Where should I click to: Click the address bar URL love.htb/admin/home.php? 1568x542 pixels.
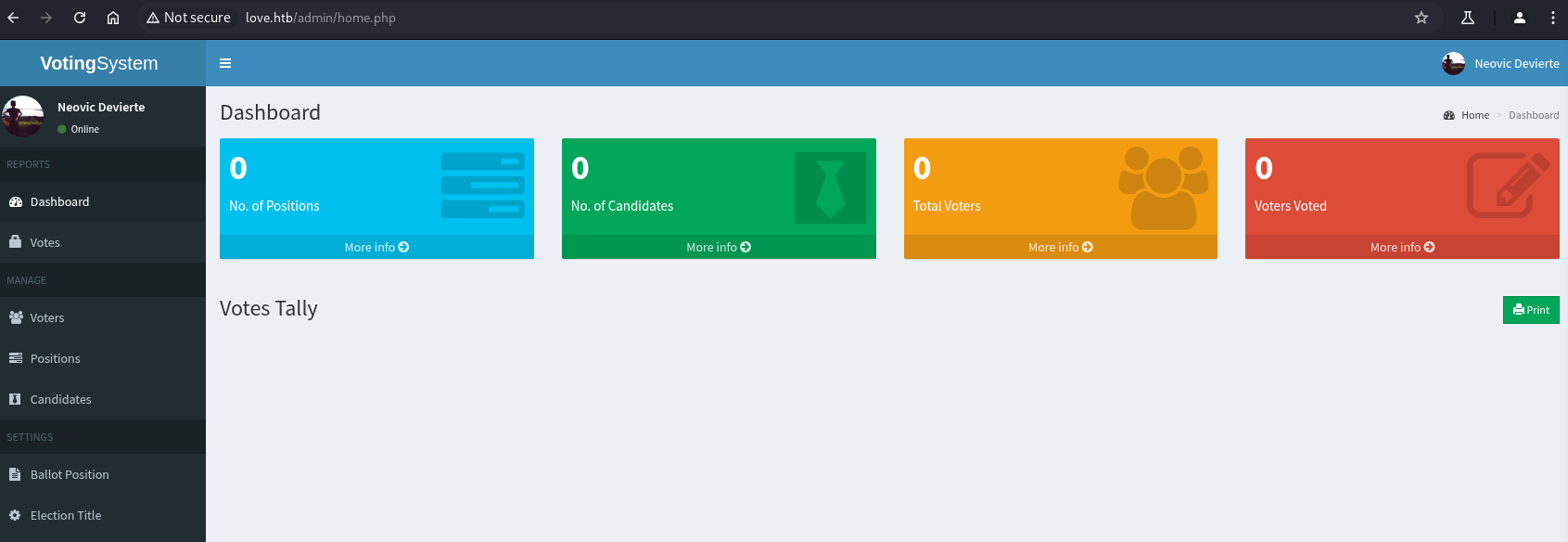(321, 18)
